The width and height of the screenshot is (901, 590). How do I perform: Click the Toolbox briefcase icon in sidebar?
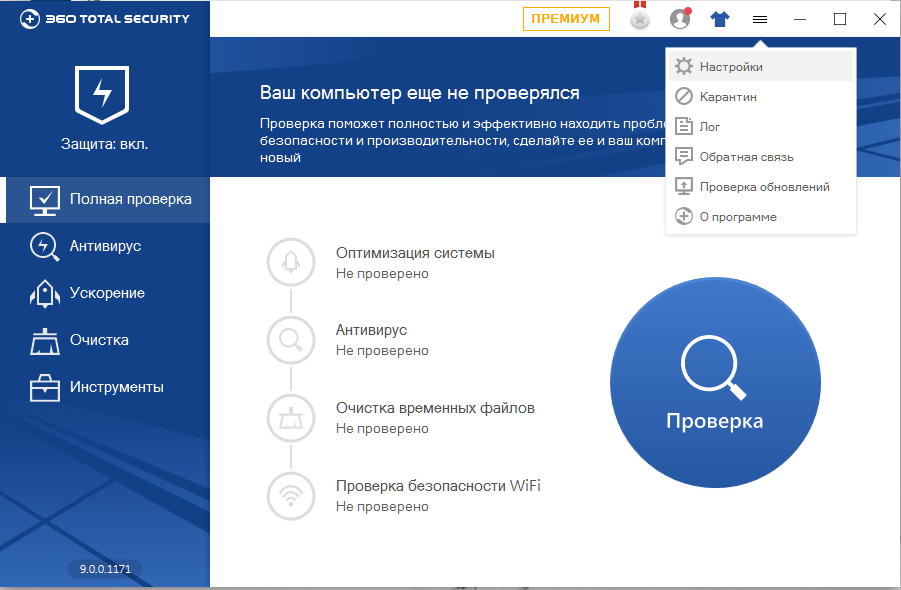click(45, 388)
